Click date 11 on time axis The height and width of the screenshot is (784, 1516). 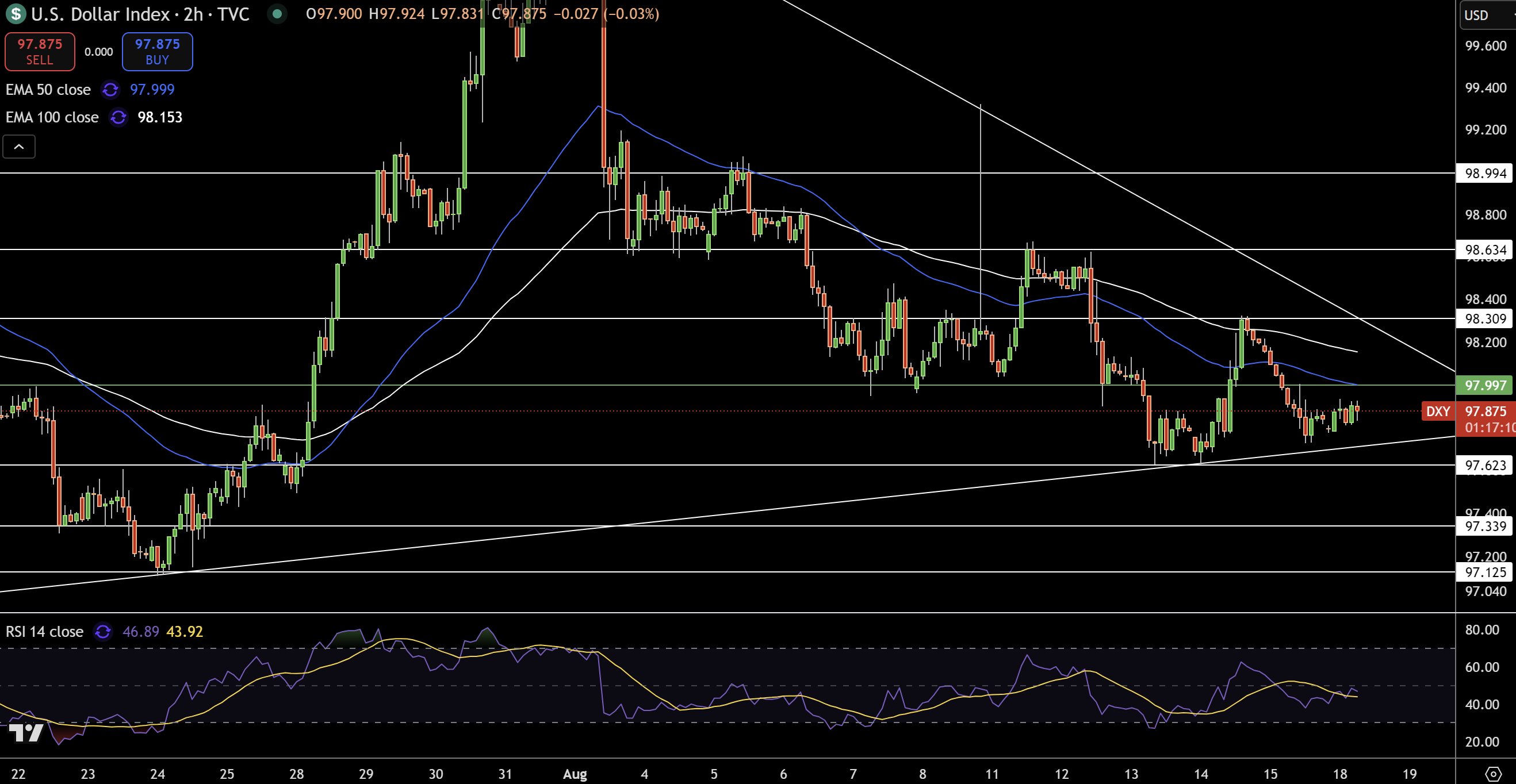point(992,774)
